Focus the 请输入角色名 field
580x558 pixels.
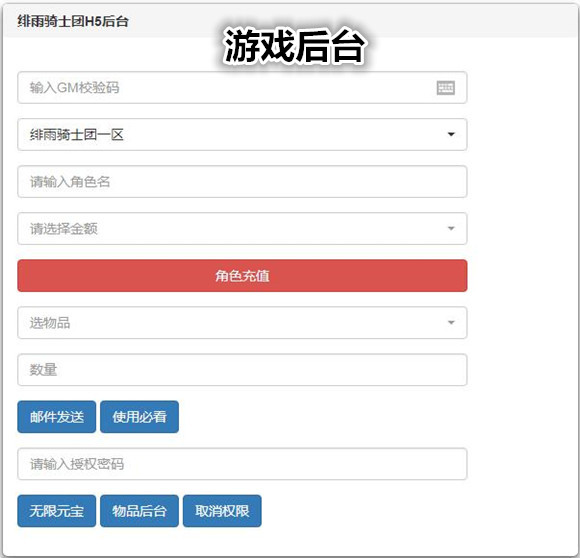(242, 182)
